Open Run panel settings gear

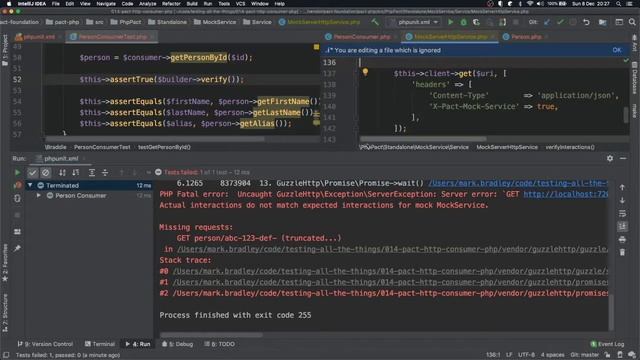(610, 158)
